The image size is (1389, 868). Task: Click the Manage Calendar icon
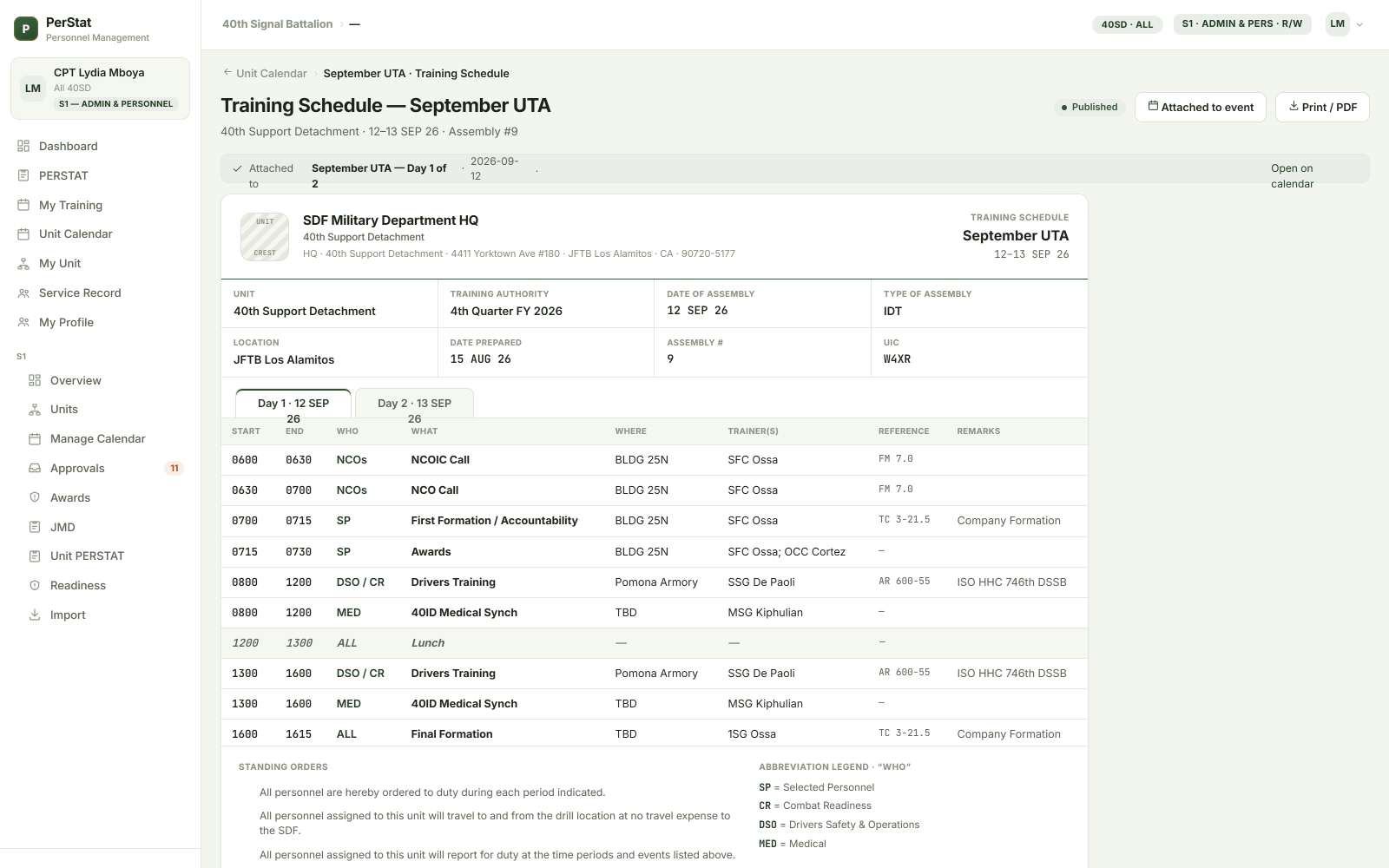[x=35, y=438]
